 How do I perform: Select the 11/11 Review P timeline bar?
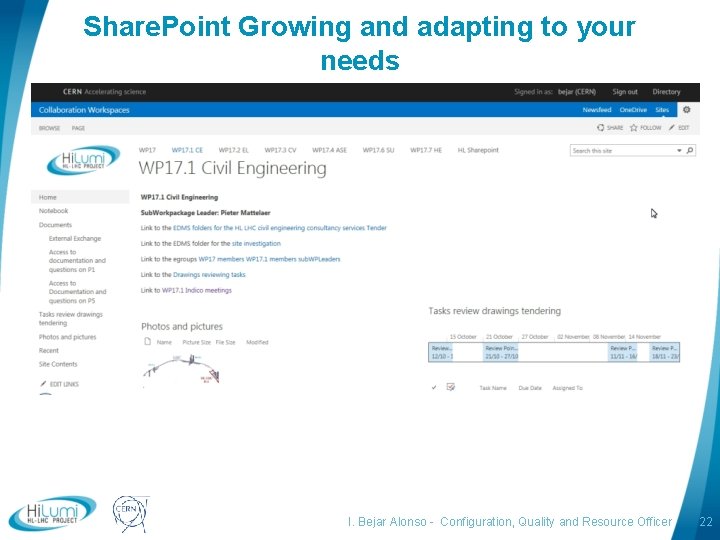(623, 352)
